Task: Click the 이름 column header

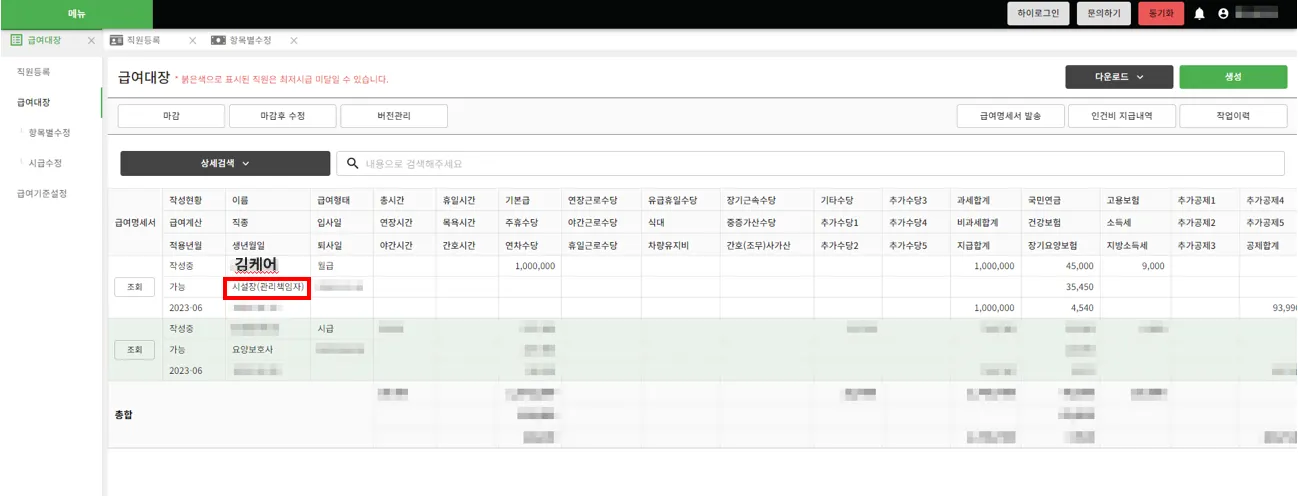Action: 240,200
